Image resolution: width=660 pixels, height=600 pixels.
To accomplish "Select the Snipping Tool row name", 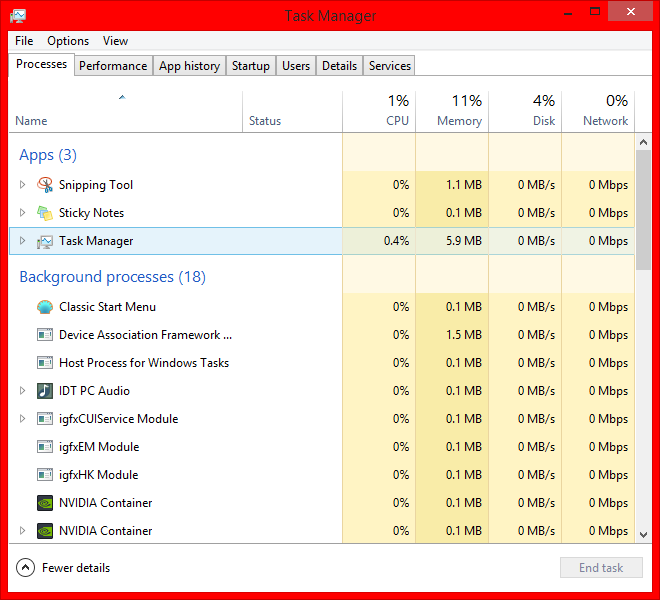I will coord(96,185).
